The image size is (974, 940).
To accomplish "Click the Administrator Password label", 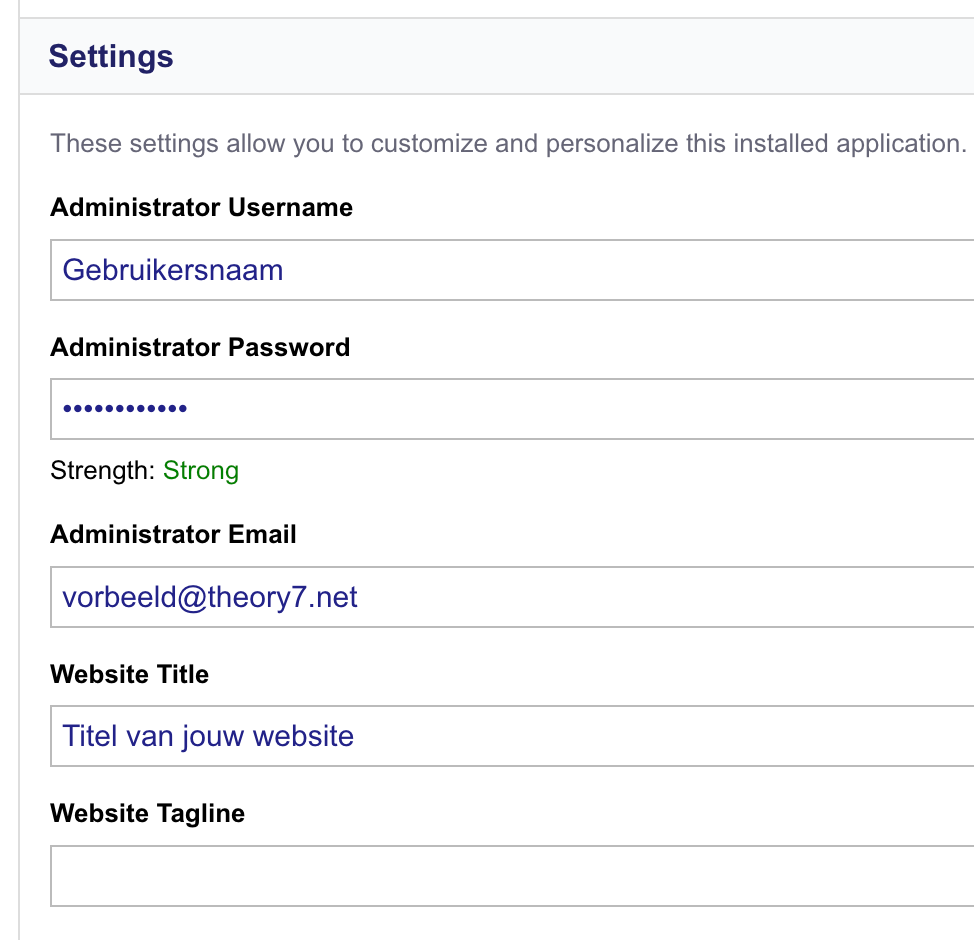I will [200, 347].
